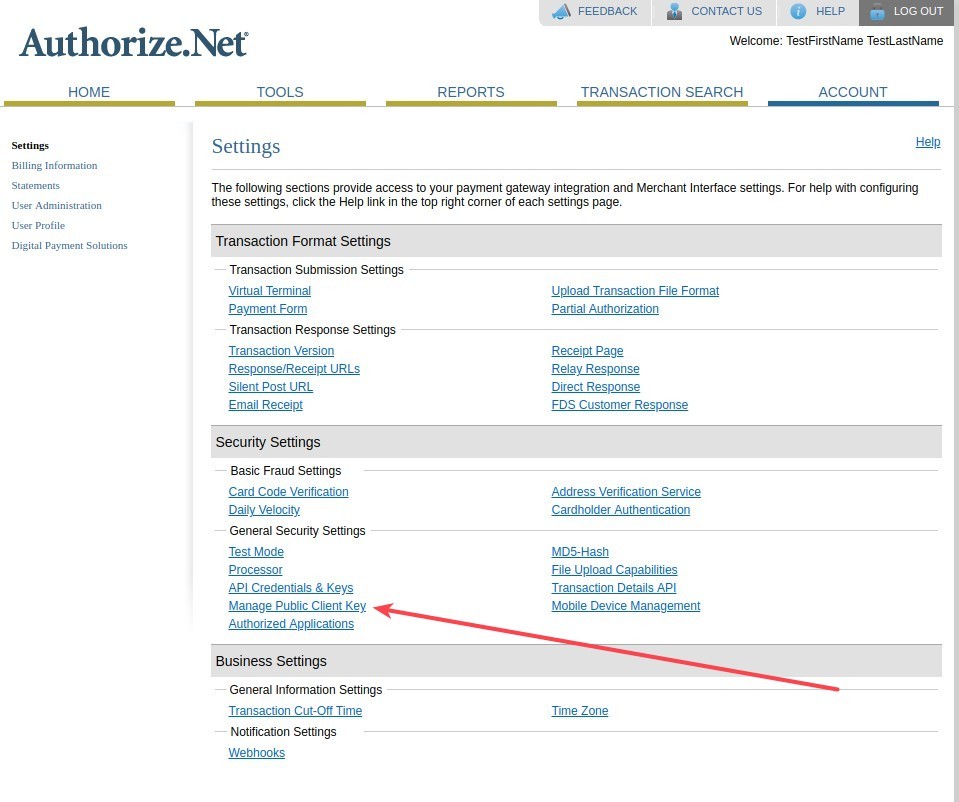Open HELP in the top bar
The image size is (959, 802).
(830, 11)
